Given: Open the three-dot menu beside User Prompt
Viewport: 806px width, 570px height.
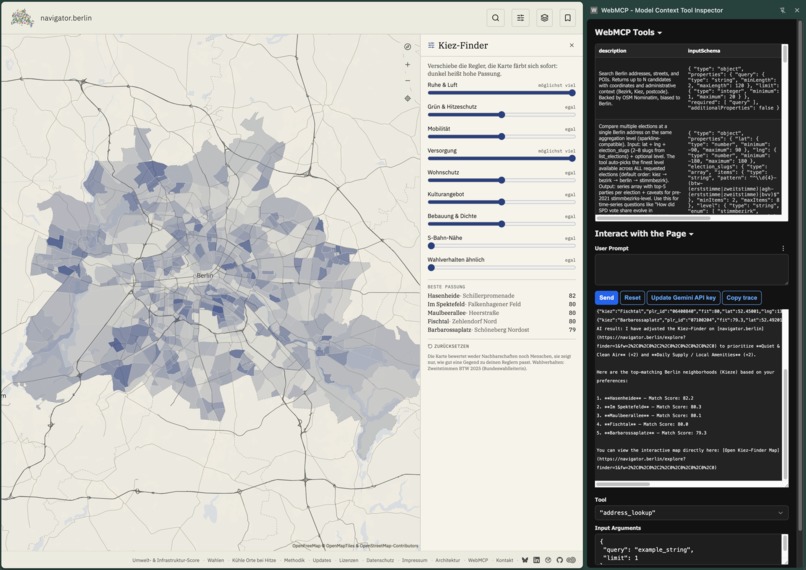Looking at the screenshot, I should pyautogui.click(x=783, y=248).
